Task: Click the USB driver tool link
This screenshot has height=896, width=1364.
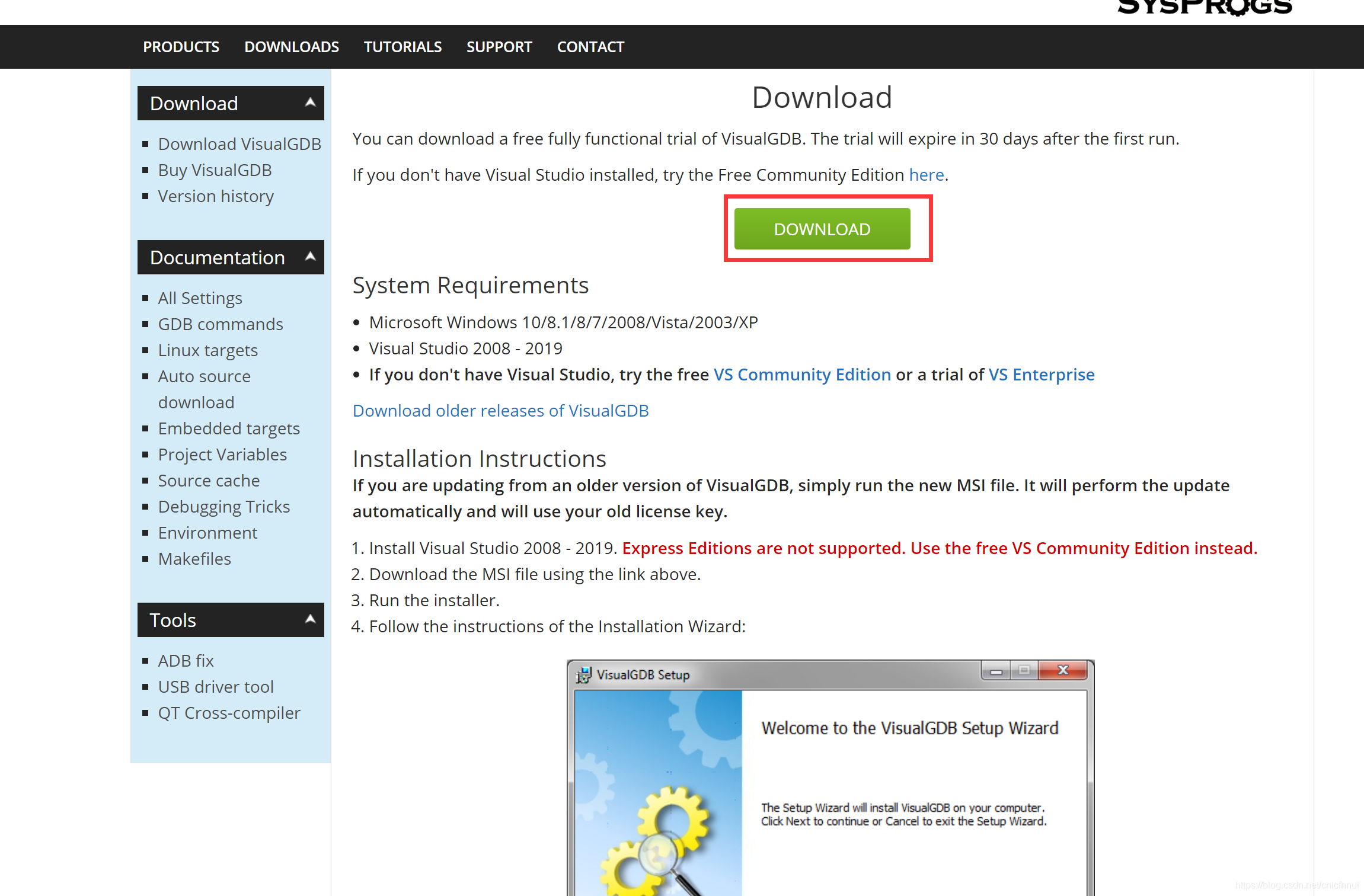Action: 216,686
